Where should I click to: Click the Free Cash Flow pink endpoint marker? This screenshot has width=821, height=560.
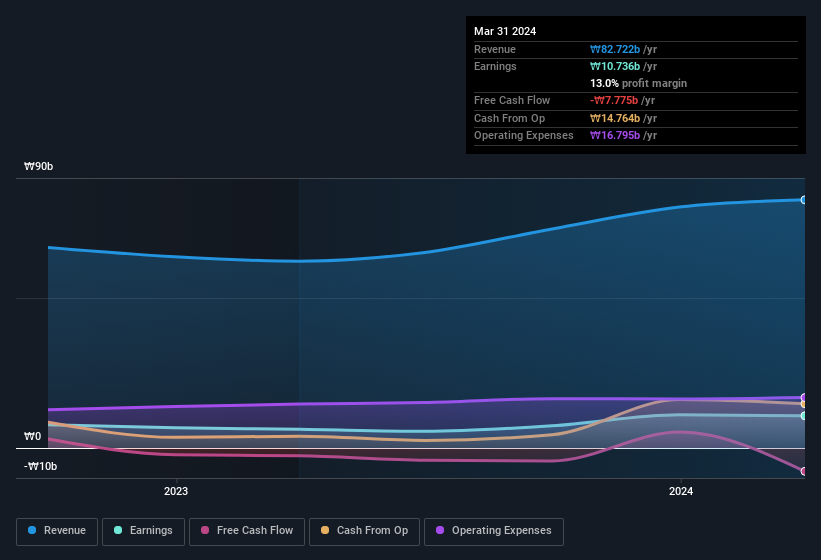[804, 471]
